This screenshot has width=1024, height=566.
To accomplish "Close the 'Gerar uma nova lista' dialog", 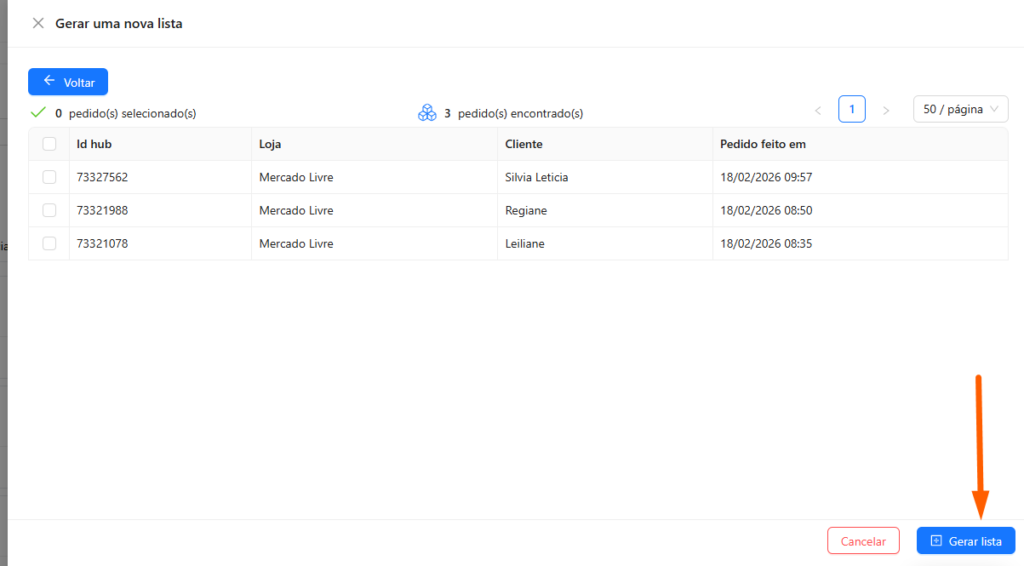I will [38, 23].
